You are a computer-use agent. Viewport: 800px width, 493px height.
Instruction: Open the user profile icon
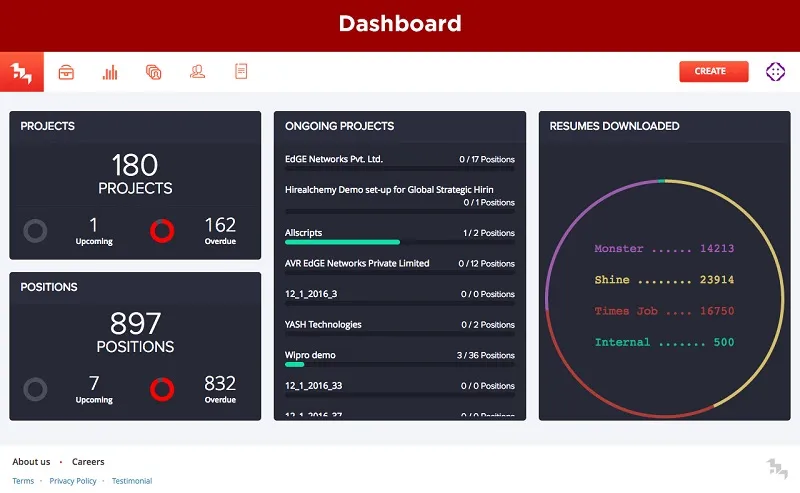click(x=197, y=72)
